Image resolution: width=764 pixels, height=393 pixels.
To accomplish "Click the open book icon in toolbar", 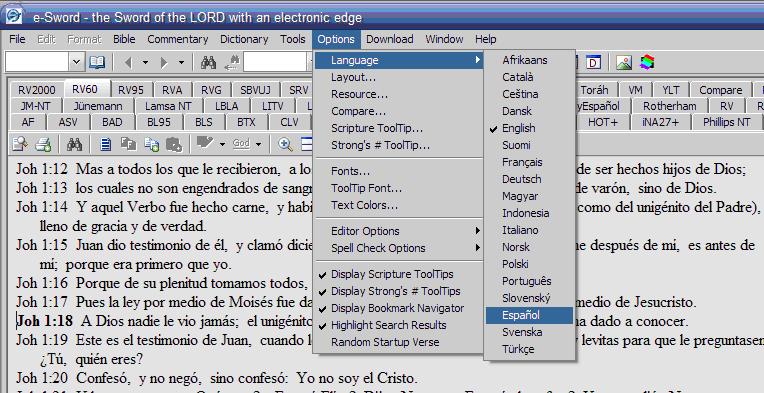I will pos(97,62).
